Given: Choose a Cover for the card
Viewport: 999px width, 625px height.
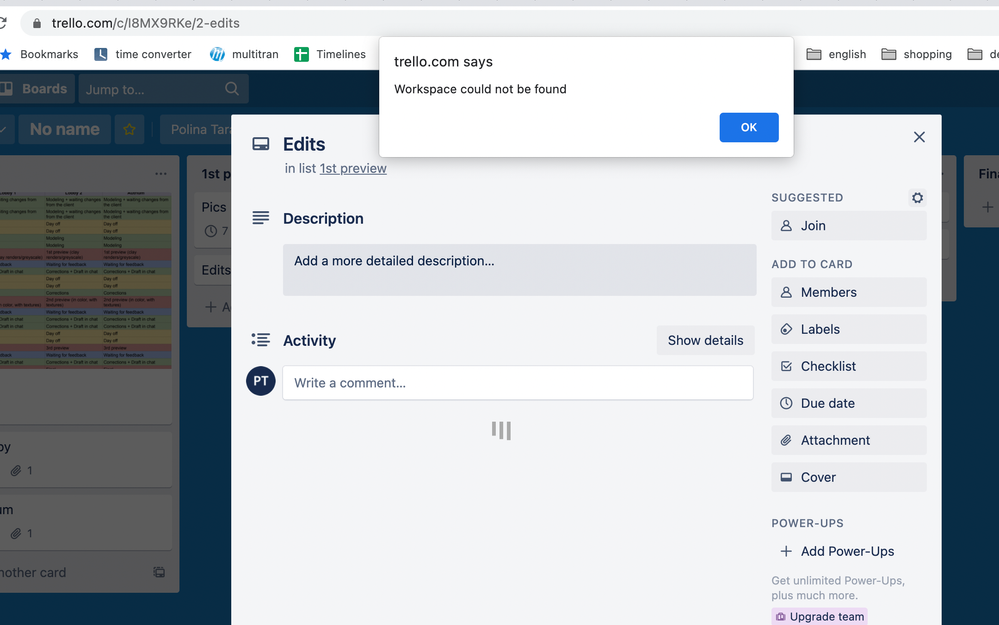Looking at the screenshot, I should click(x=849, y=477).
